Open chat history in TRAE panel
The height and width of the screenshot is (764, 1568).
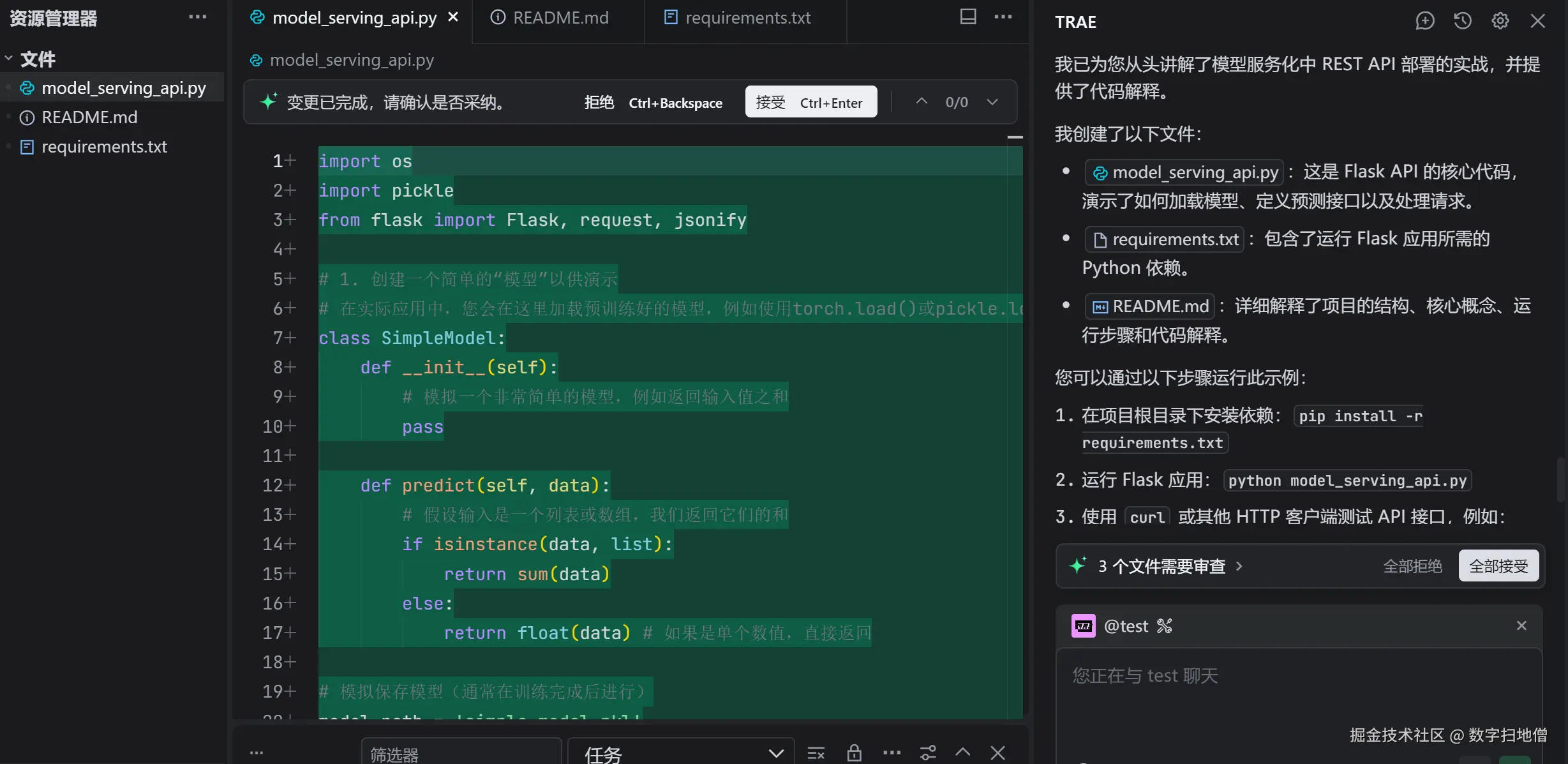click(1462, 21)
